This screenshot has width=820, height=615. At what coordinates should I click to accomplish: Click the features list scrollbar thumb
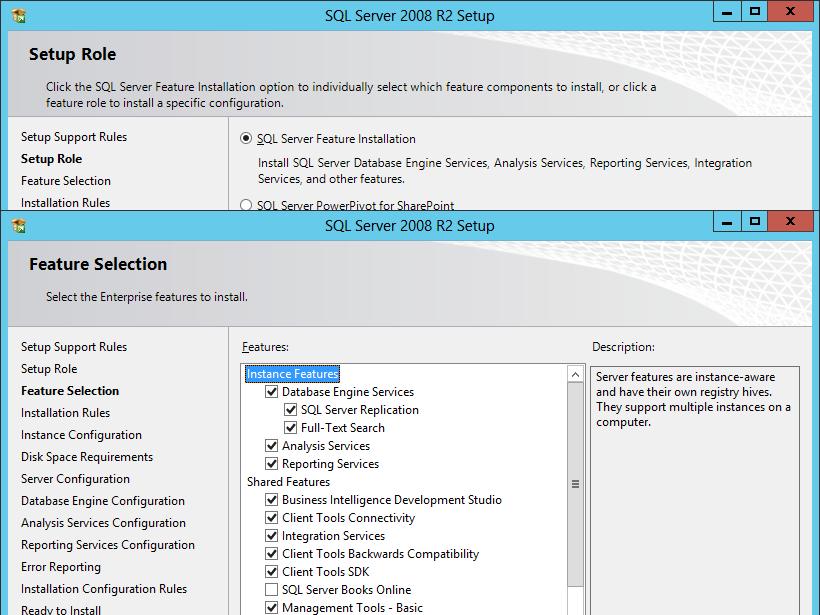coord(575,484)
